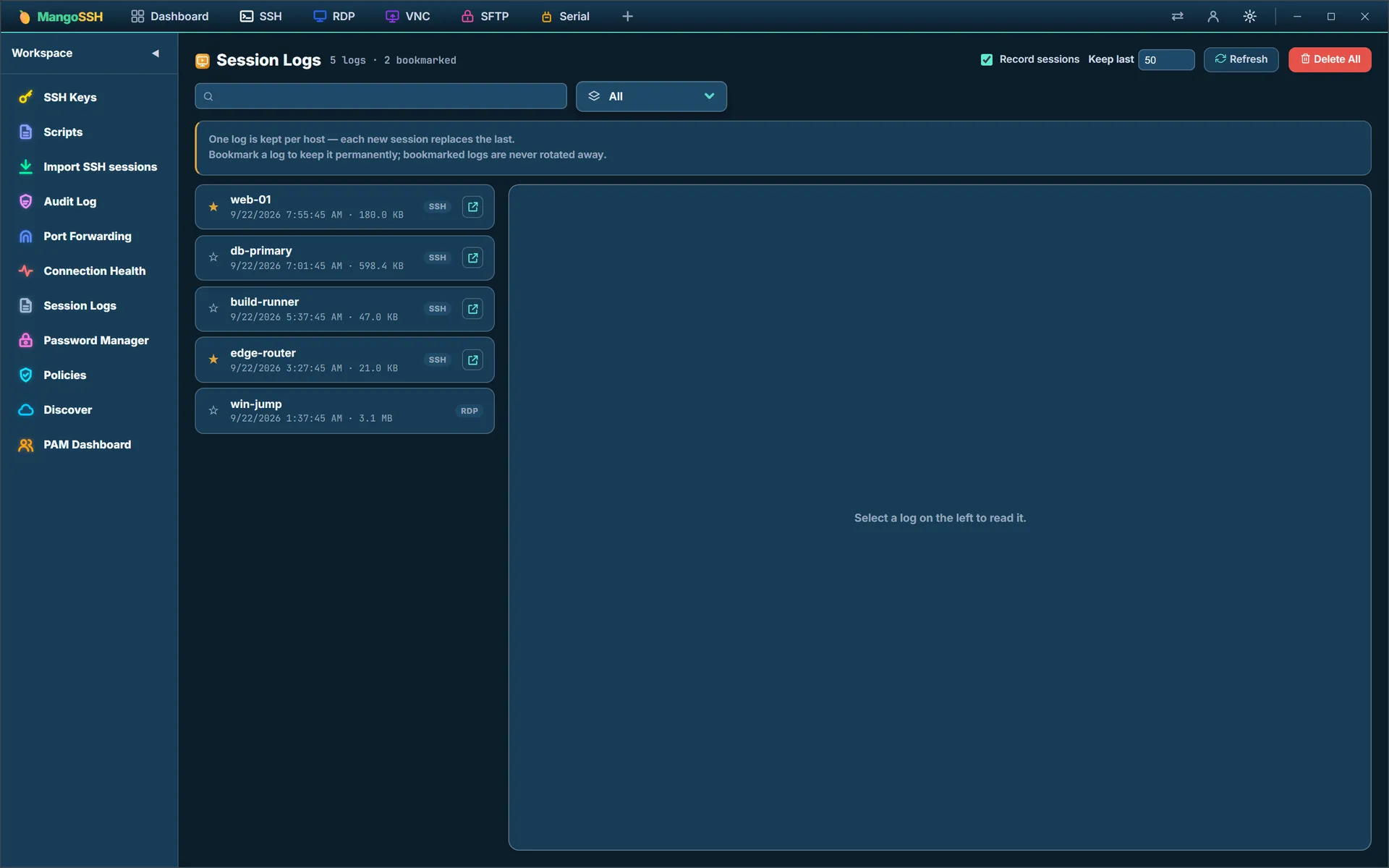Focus the log search field
The image size is (1389, 868).
[381, 96]
